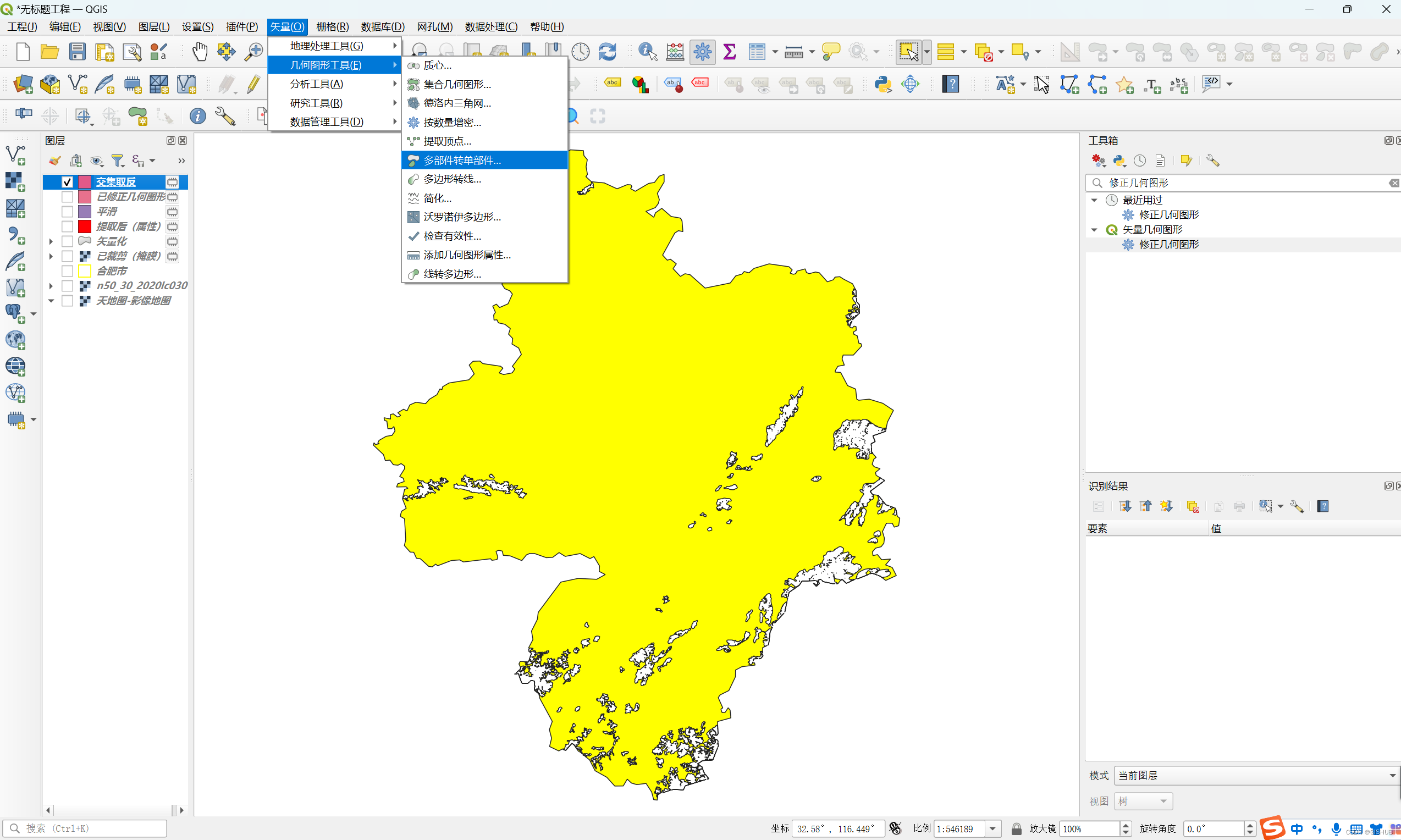Check the n50_30_2020lc030 layer box

(68, 285)
